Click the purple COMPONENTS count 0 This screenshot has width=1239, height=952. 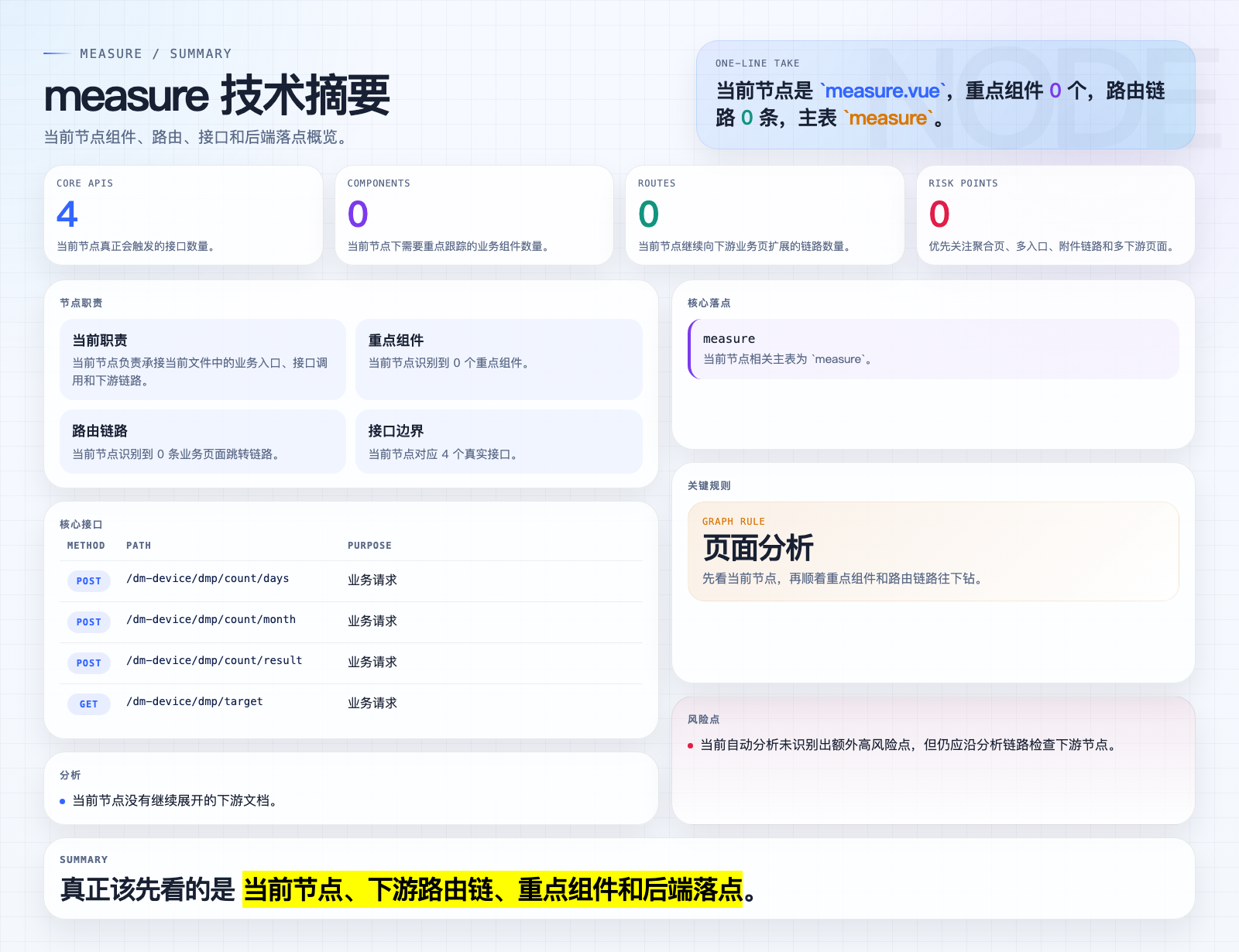tap(358, 214)
